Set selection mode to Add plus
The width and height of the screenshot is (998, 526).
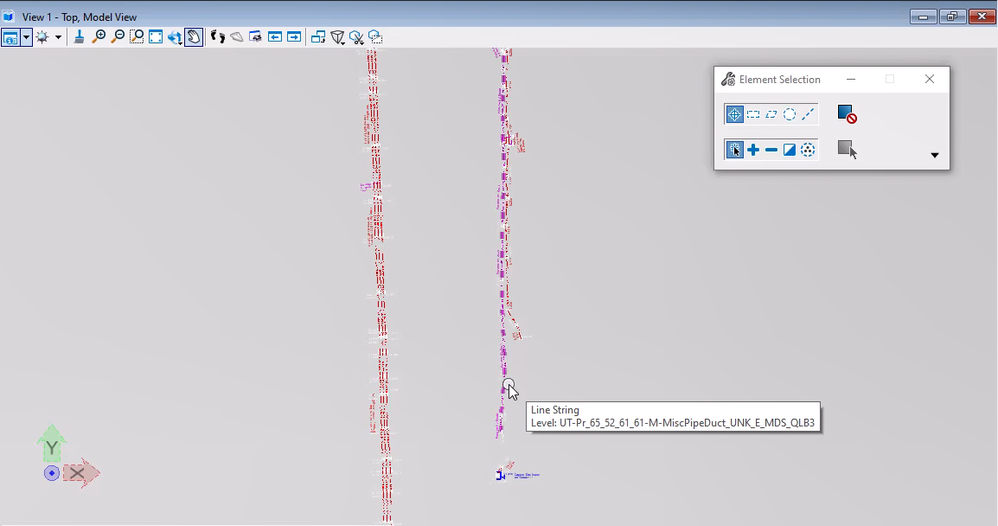coord(753,150)
